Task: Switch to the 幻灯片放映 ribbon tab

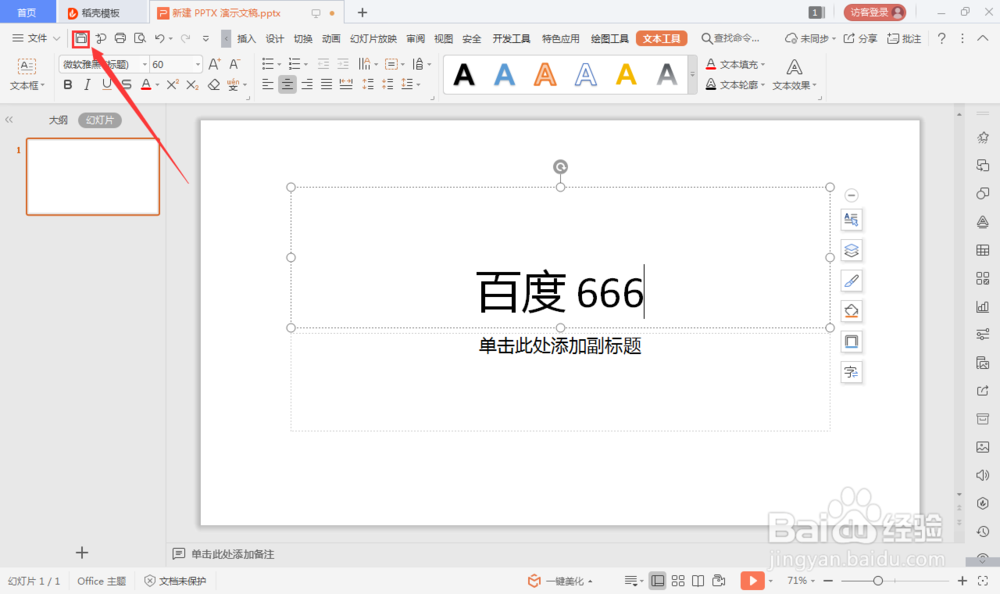Action: (373, 39)
